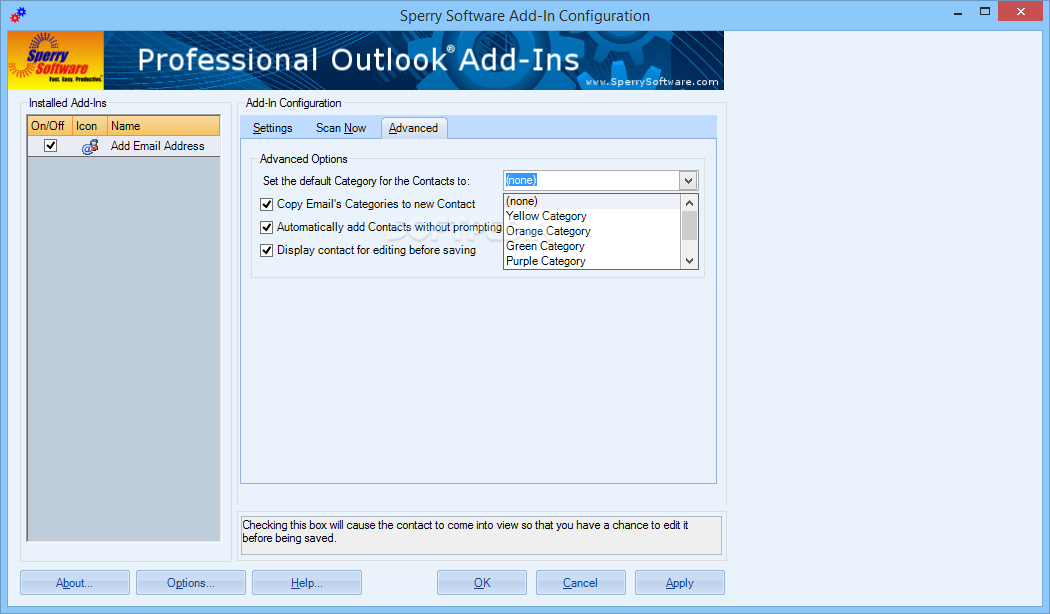Image resolution: width=1050 pixels, height=614 pixels.
Task: Click the Sperry Software gear icon in title bar
Action: click(x=18, y=14)
